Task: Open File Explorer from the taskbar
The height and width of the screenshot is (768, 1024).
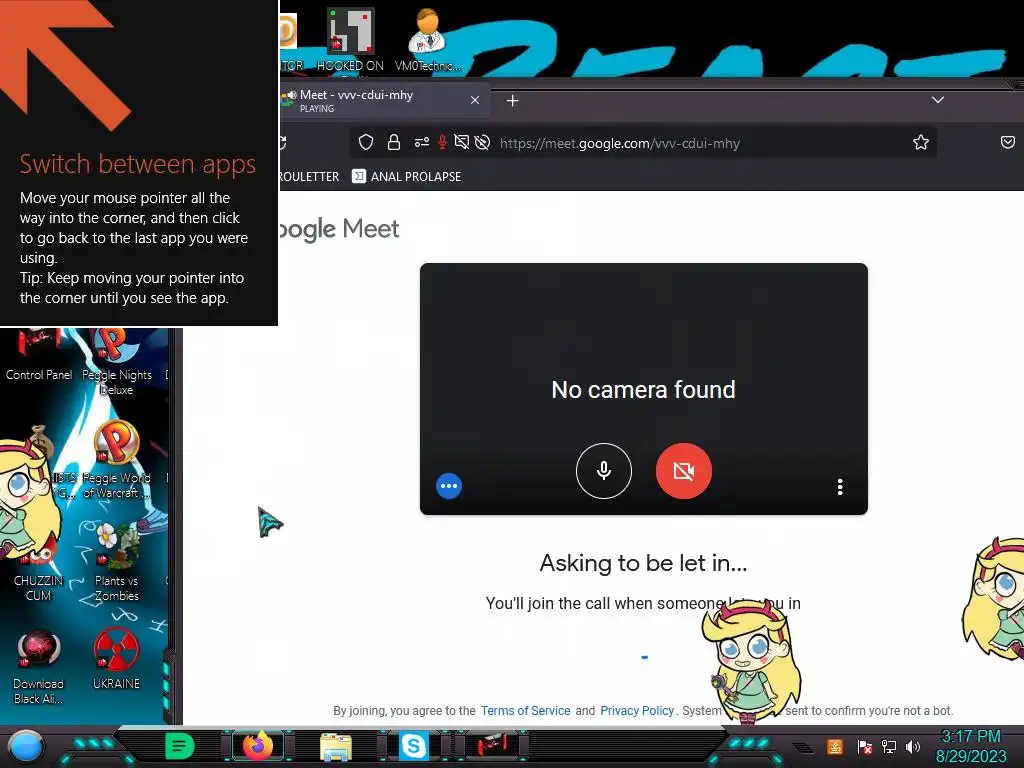Action: pyautogui.click(x=336, y=746)
